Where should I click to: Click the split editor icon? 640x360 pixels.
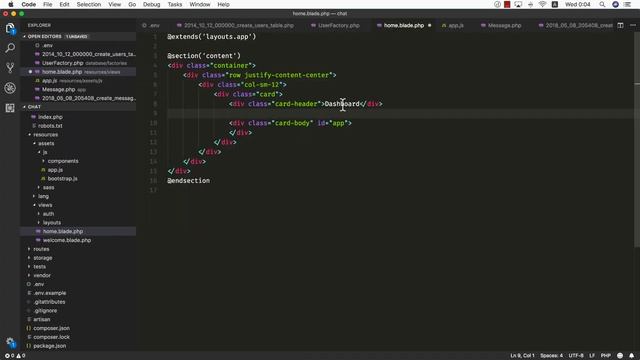pos(620,25)
